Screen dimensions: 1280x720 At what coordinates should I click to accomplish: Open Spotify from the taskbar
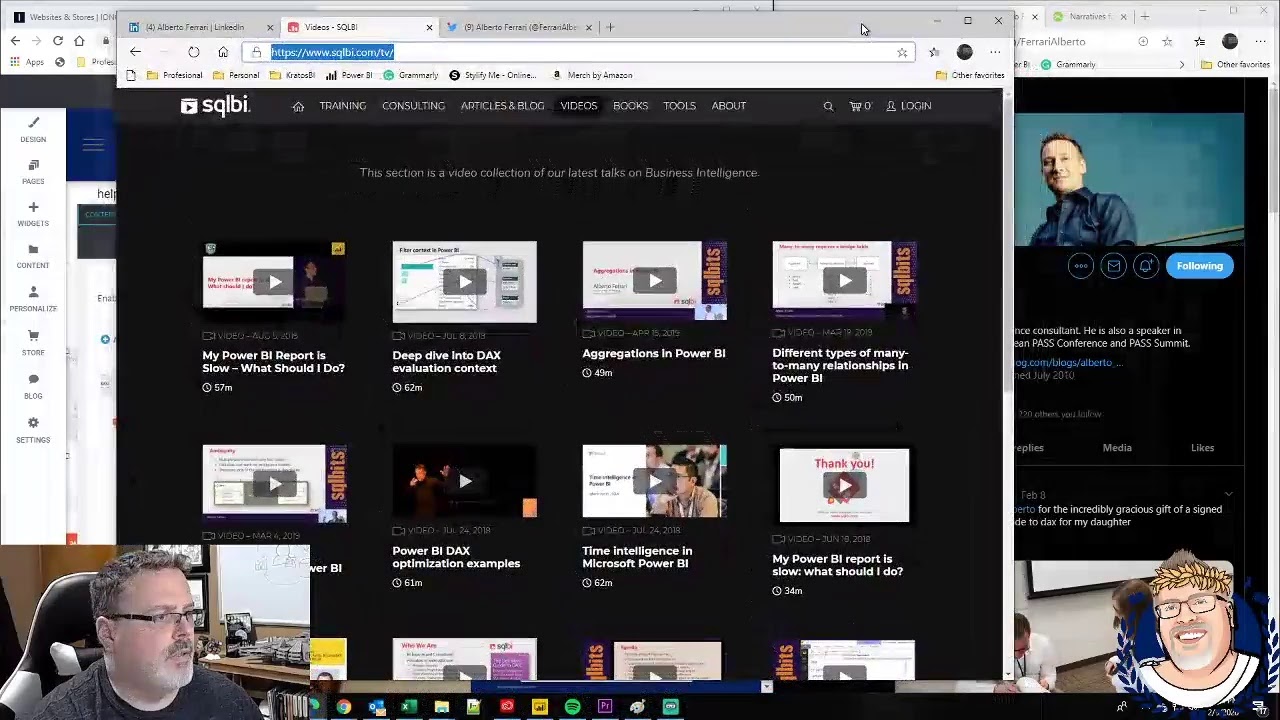point(572,707)
